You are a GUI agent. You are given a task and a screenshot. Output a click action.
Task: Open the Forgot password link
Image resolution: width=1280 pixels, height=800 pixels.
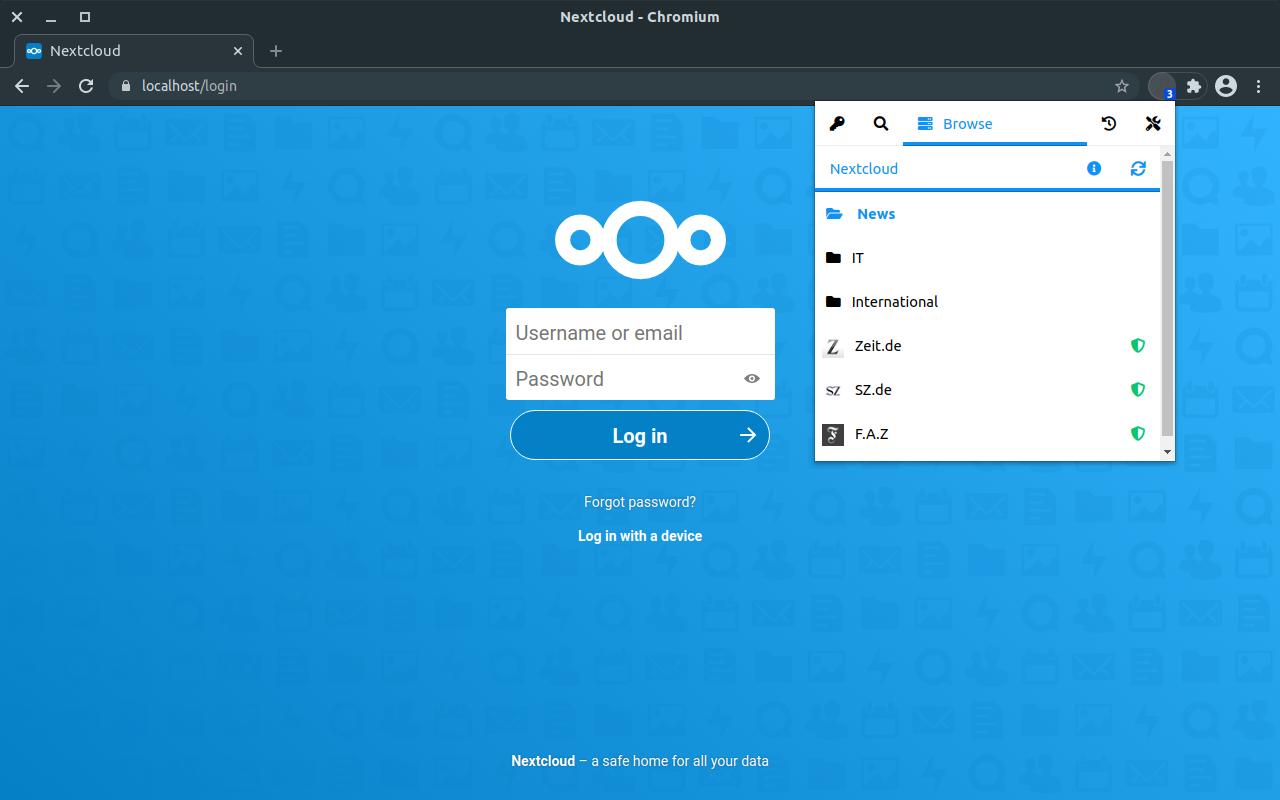pos(640,501)
